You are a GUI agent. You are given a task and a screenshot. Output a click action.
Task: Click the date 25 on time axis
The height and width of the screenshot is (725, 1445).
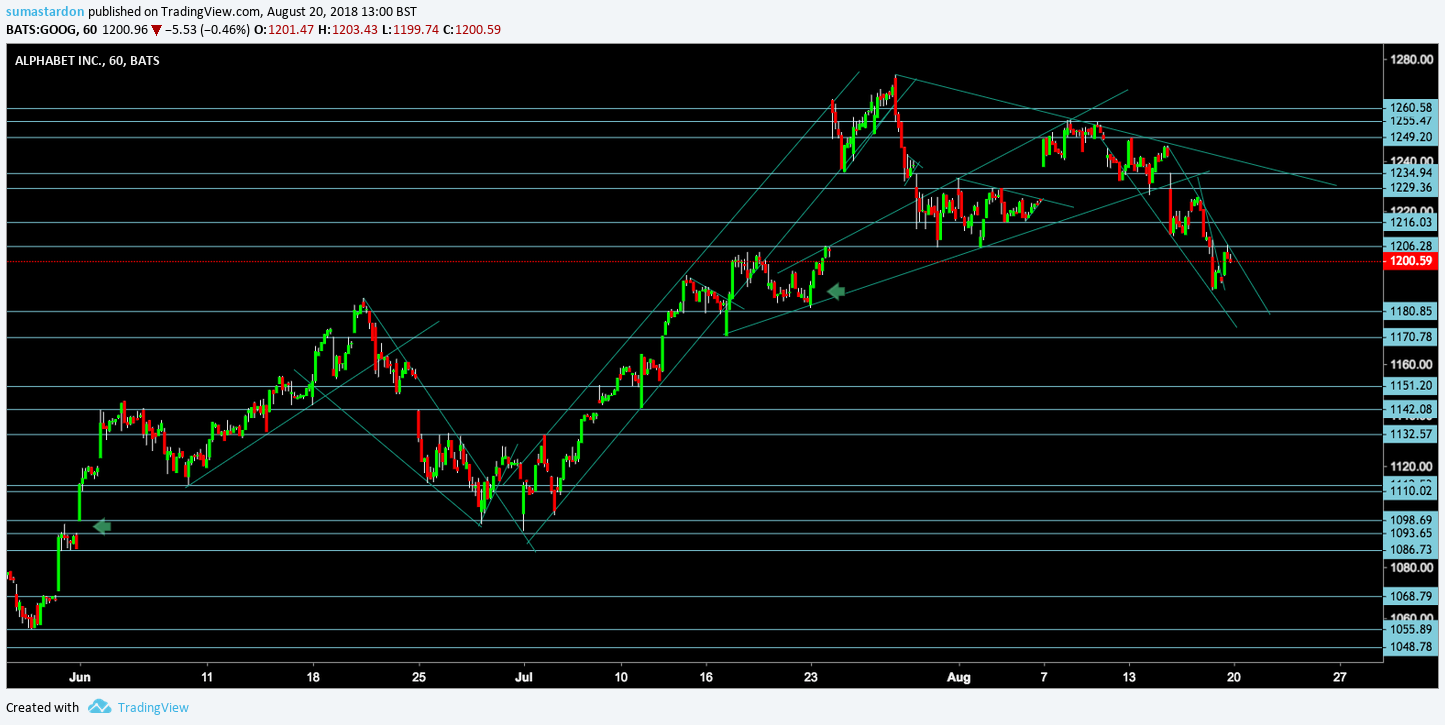[x=418, y=675]
